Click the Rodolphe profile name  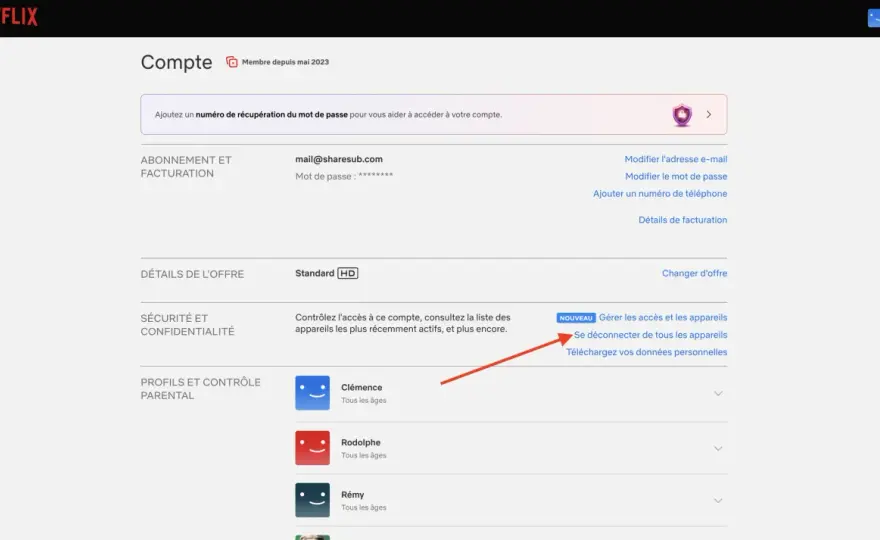[x=361, y=442]
